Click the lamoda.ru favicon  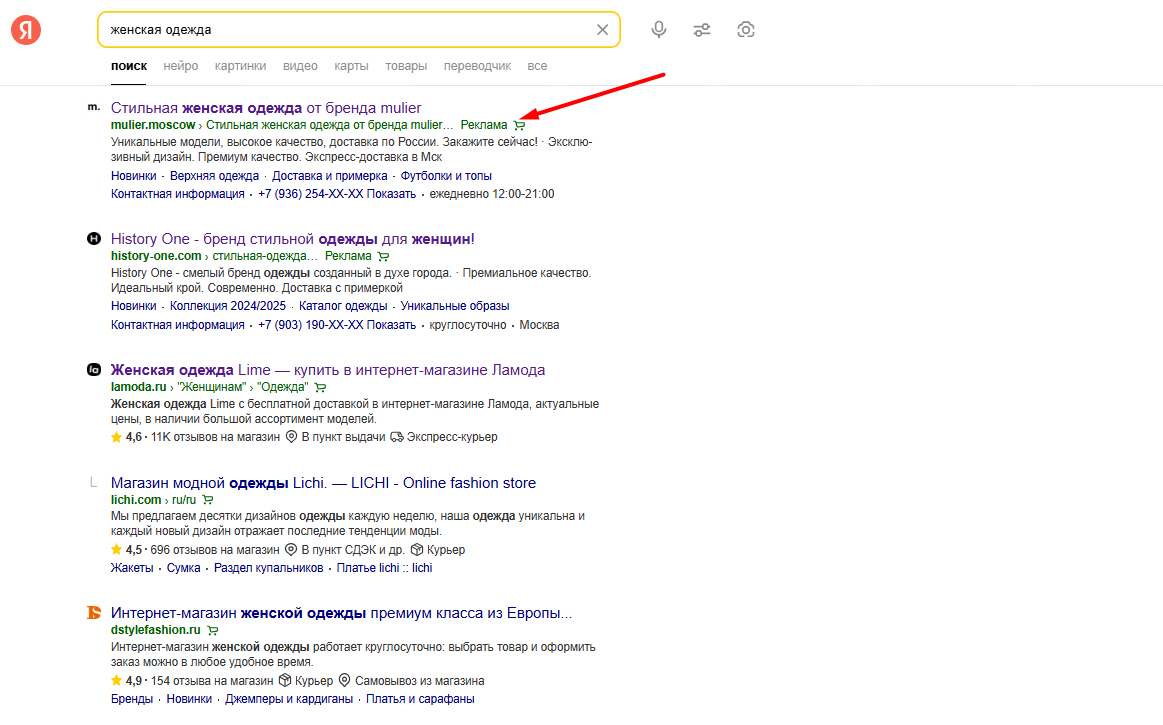click(94, 370)
